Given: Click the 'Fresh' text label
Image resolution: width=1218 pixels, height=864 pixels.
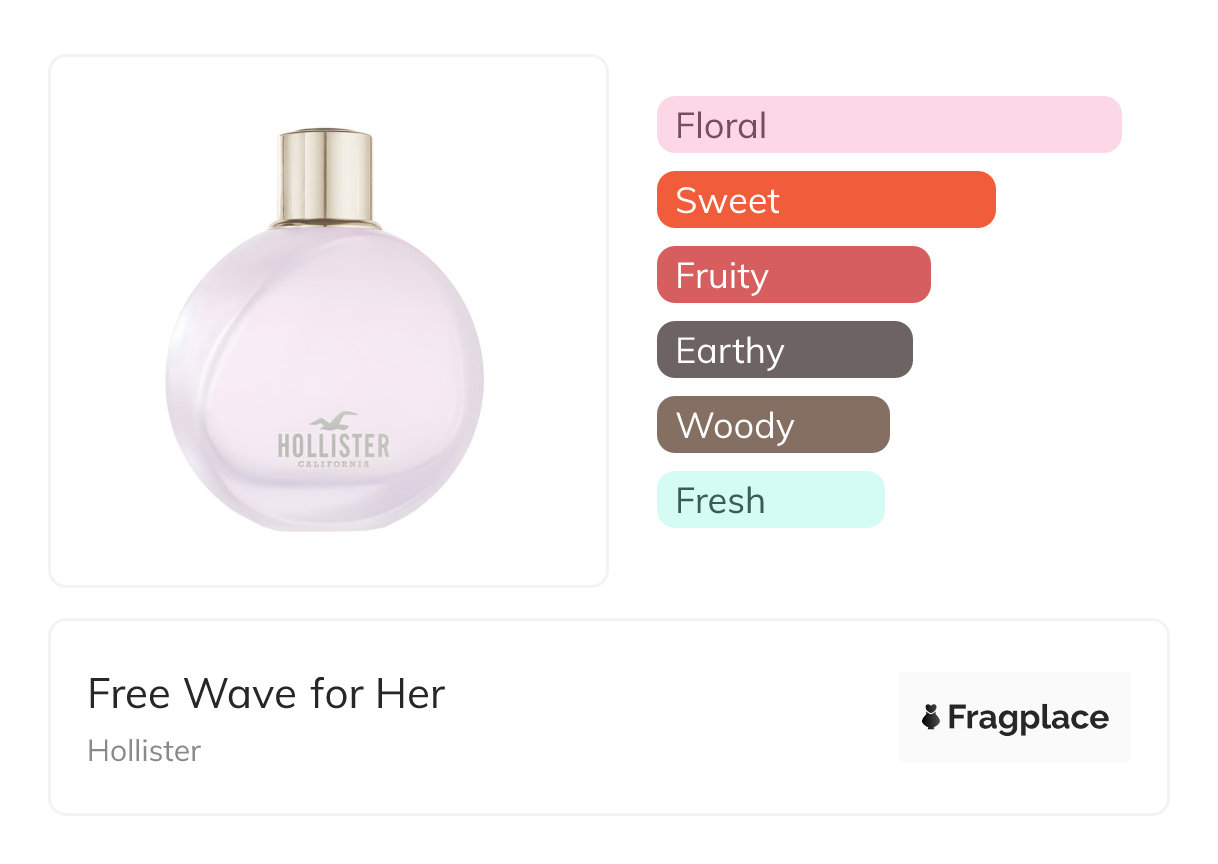Looking at the screenshot, I should click(x=720, y=501).
